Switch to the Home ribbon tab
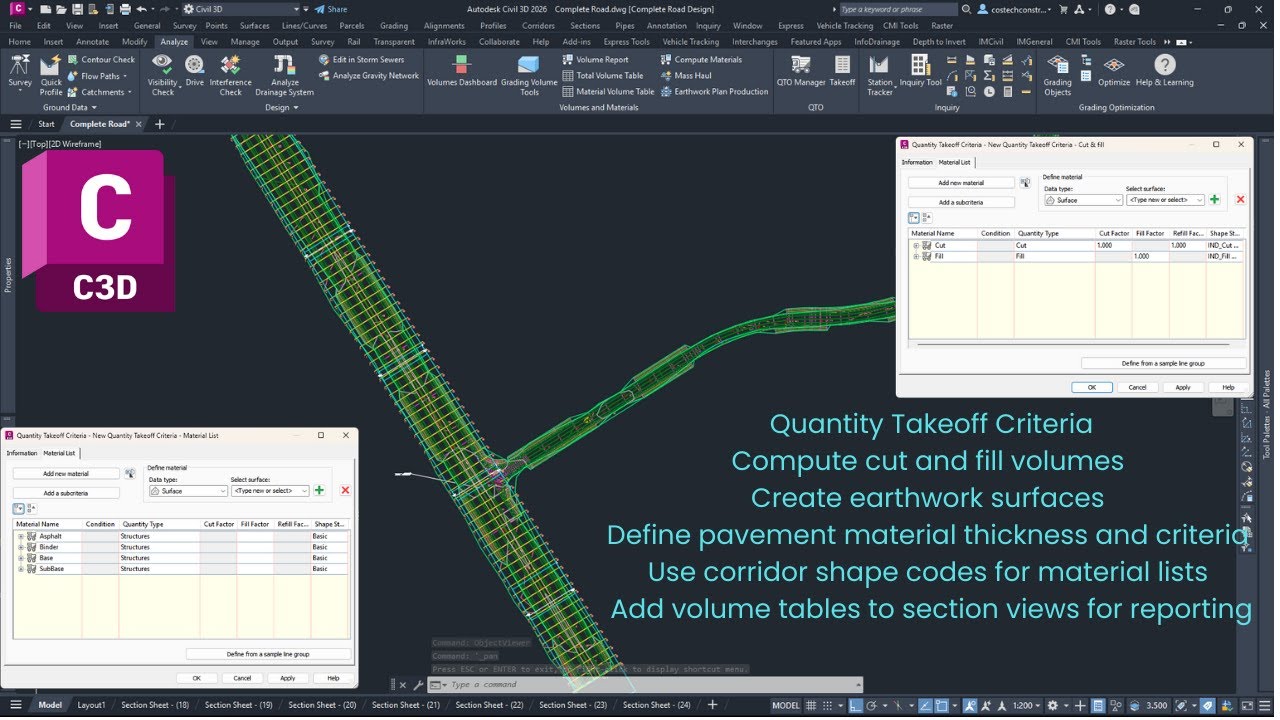The image size is (1280, 720). (19, 42)
